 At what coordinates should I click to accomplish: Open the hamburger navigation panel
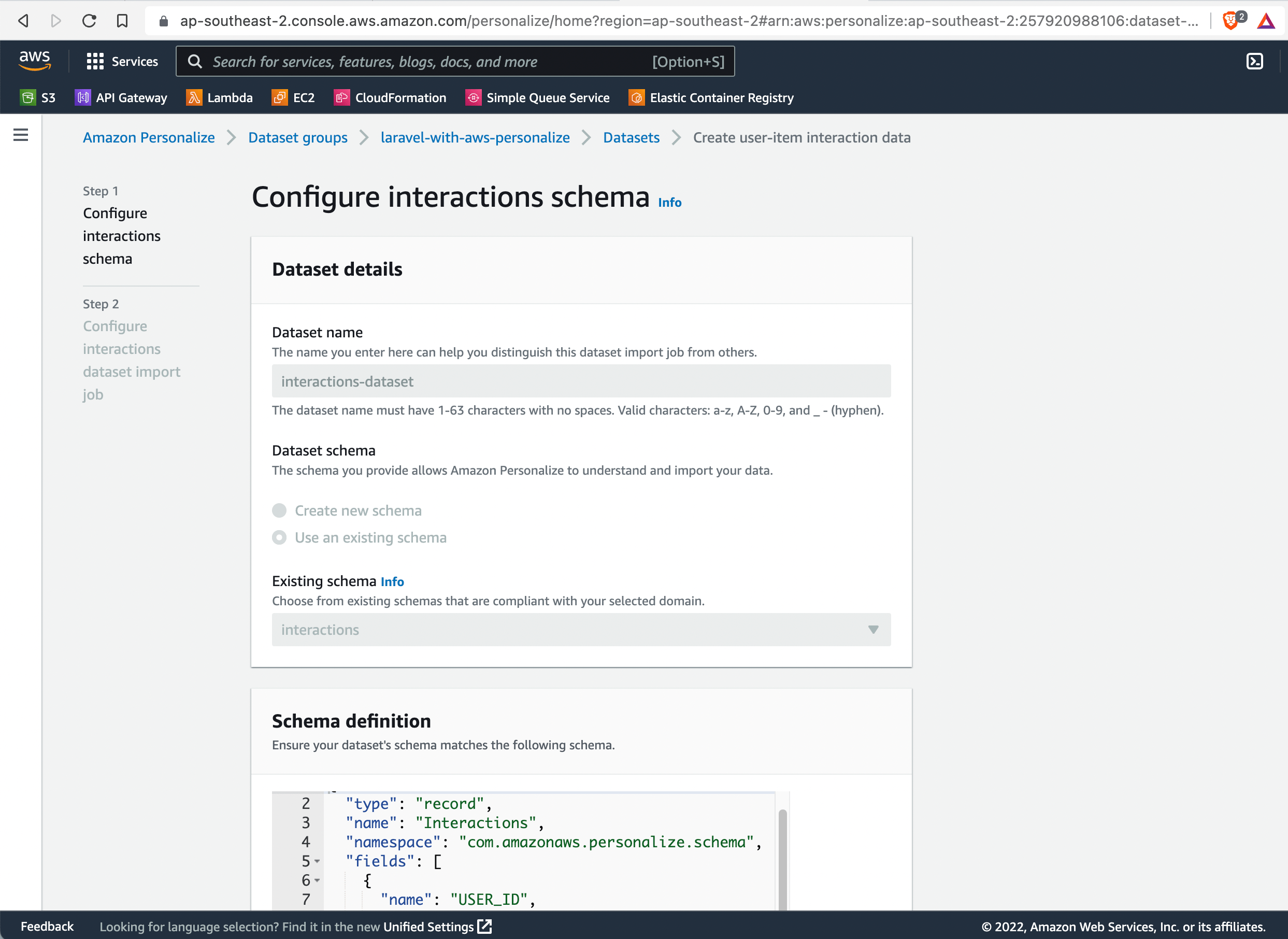coord(20,135)
